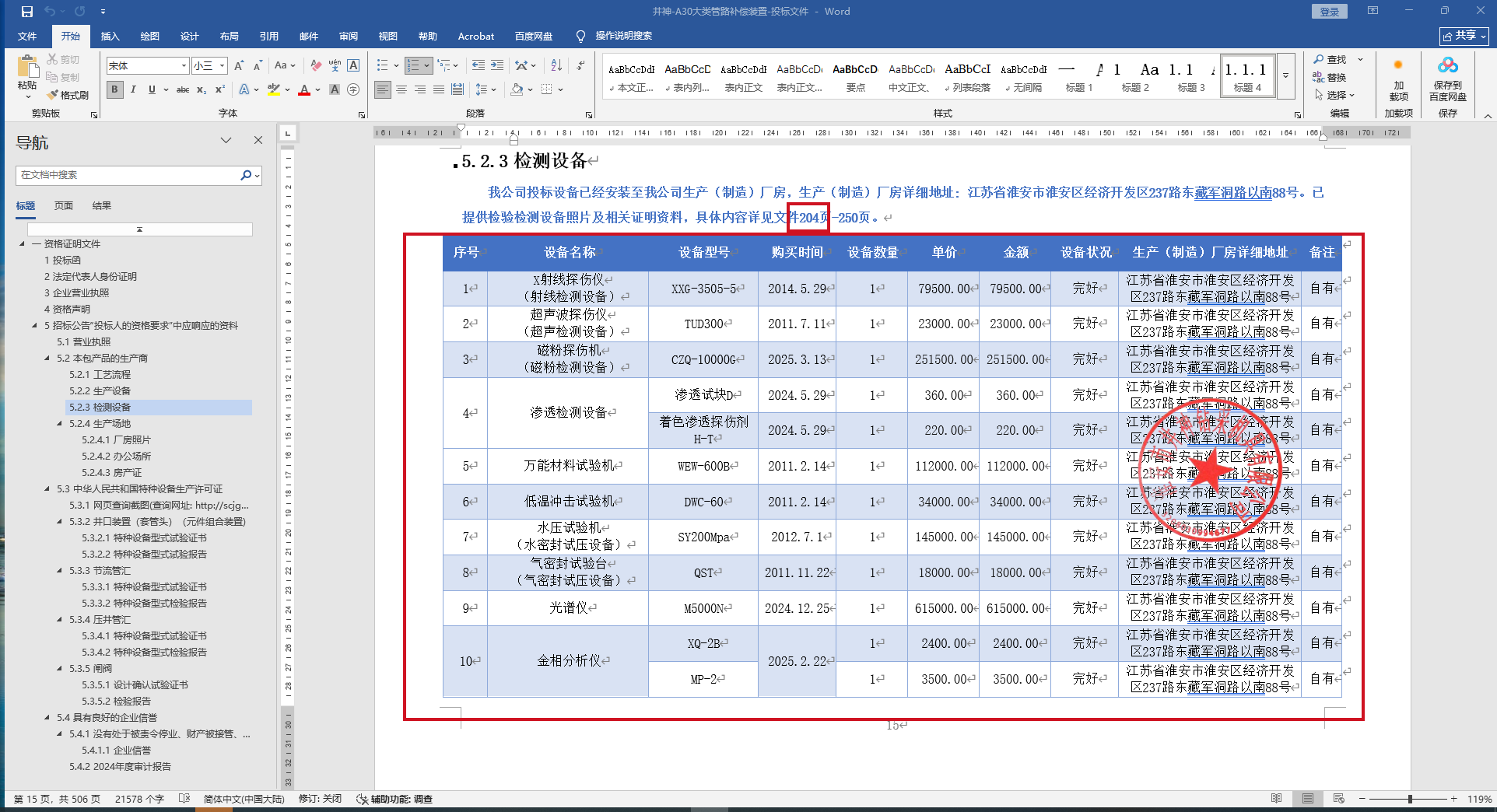Apply superscript formatting
Image resolution: width=1497 pixels, height=812 pixels.
[220, 89]
